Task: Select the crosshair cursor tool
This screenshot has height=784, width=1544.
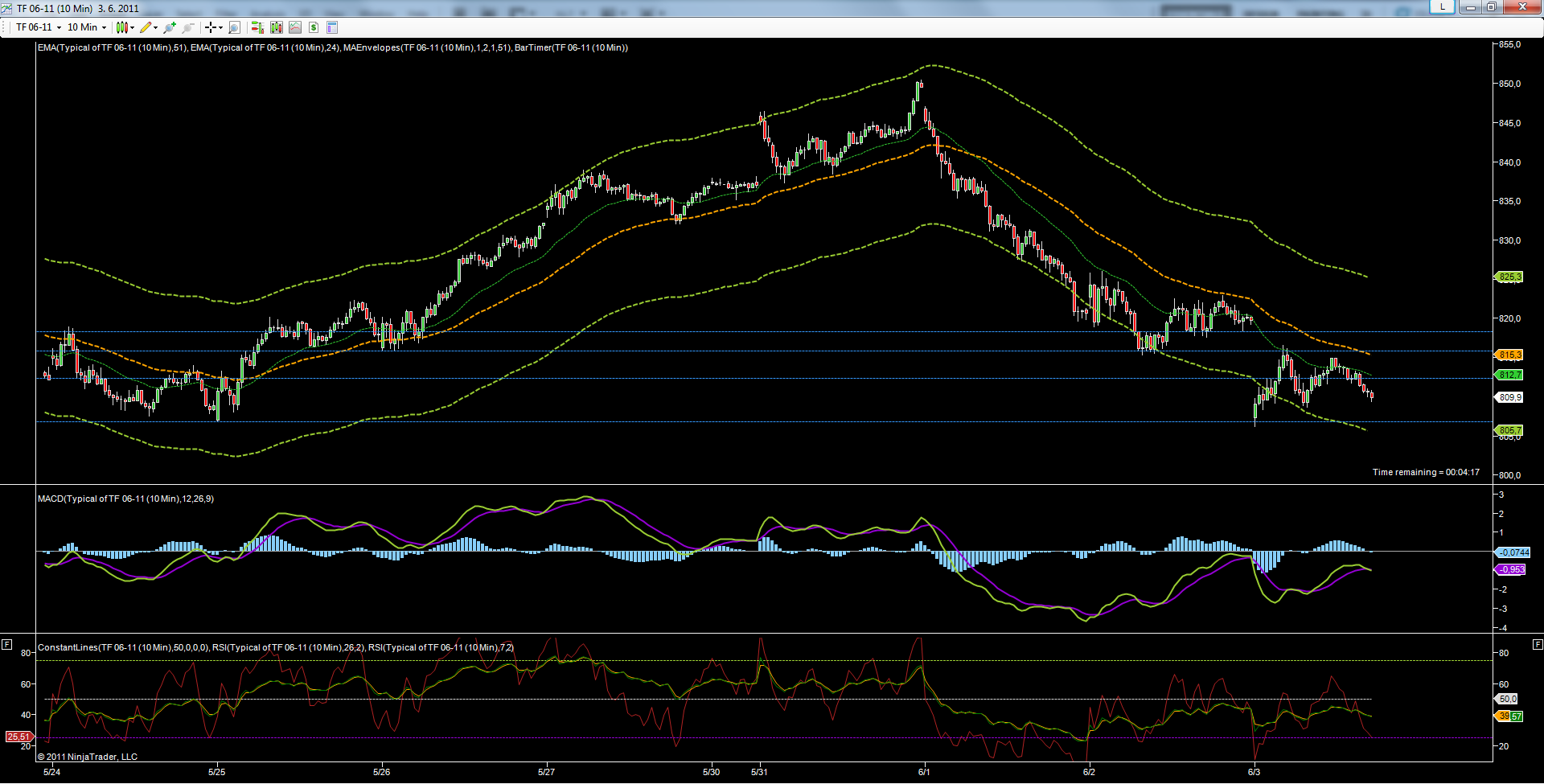Action: (x=210, y=27)
